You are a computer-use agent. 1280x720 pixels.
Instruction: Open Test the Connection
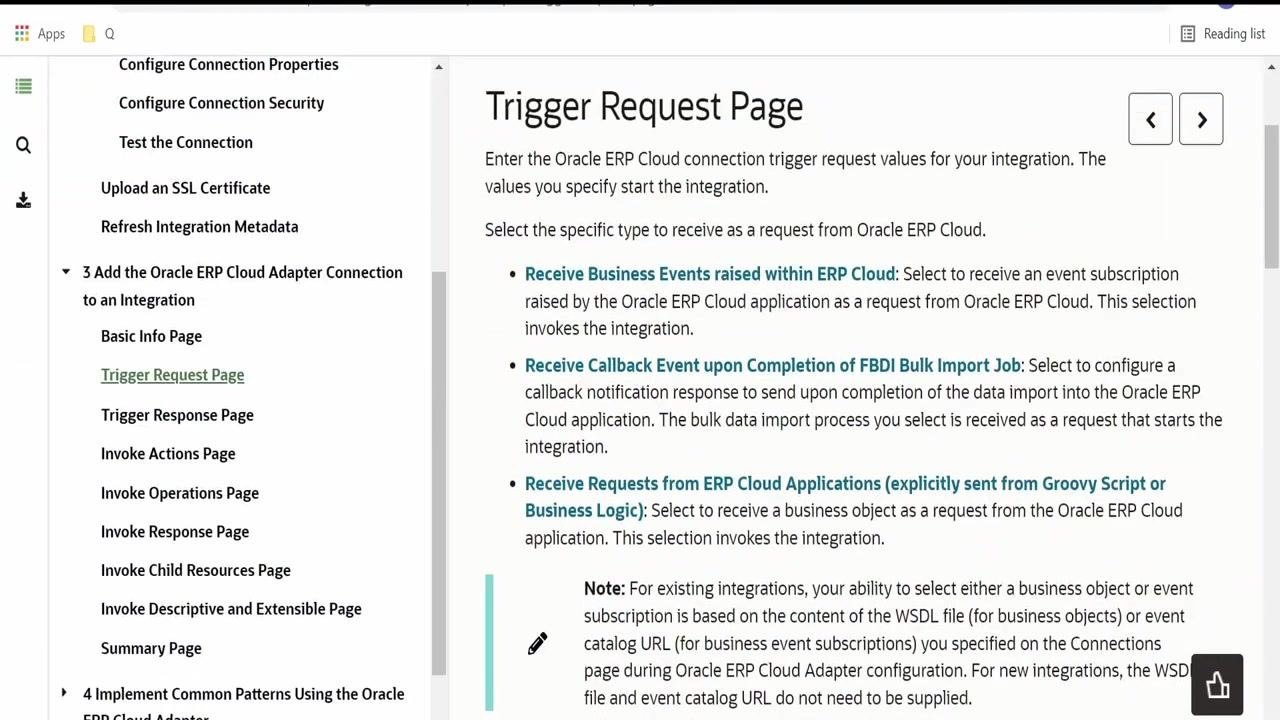185,142
